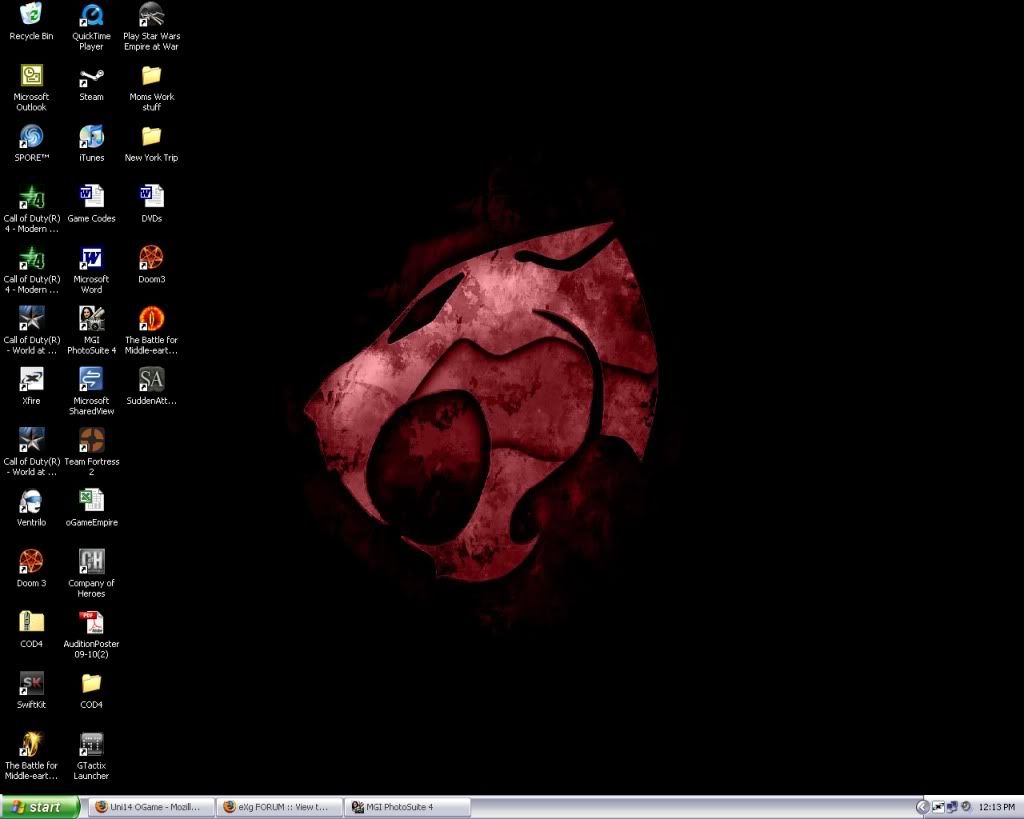
Task: Select AuditionPoster 09-10(2) PDF file
Action: (91, 622)
